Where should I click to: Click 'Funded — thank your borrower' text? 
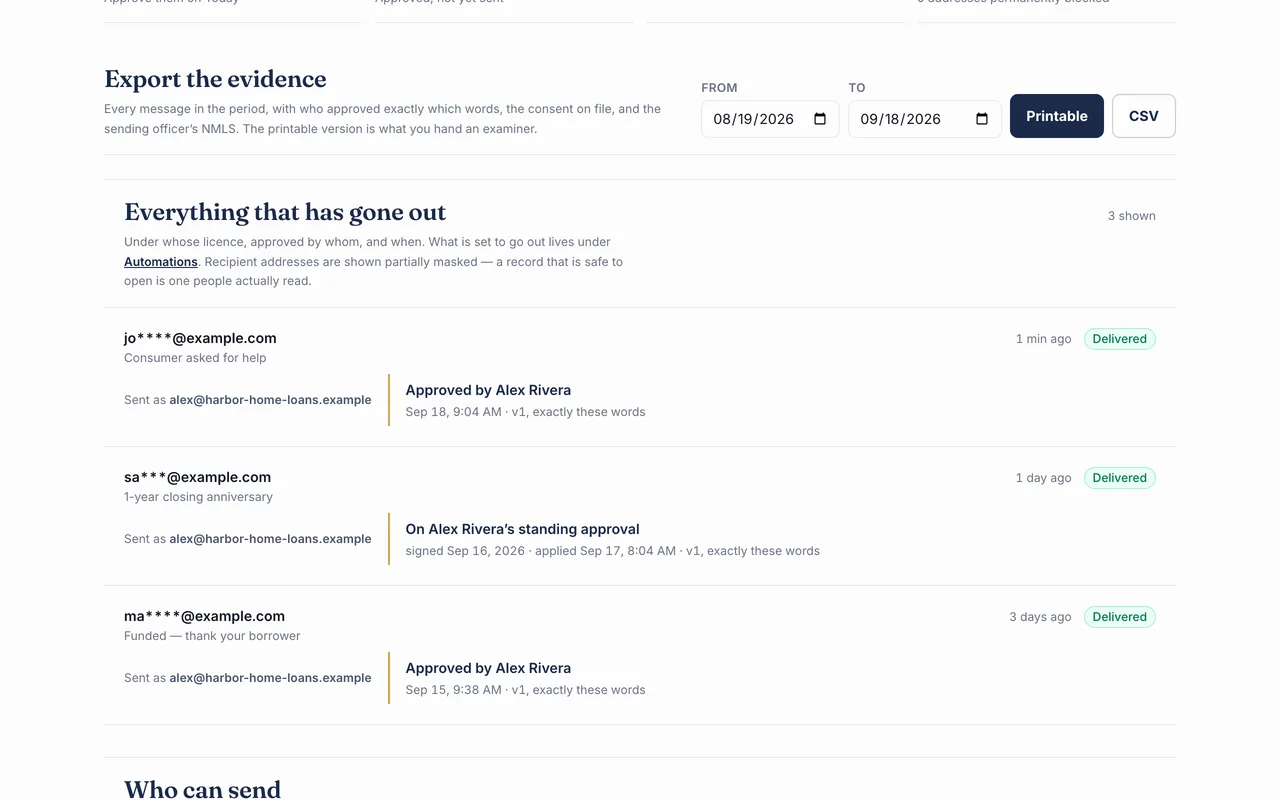pos(212,636)
